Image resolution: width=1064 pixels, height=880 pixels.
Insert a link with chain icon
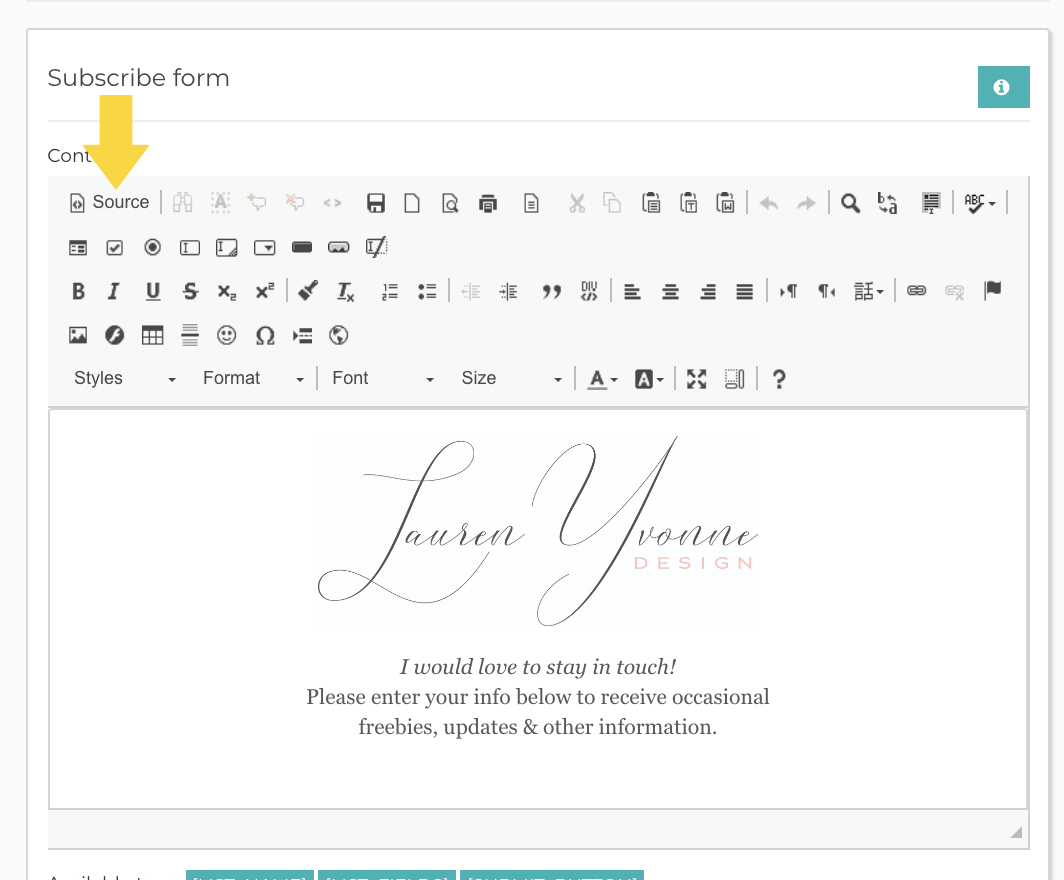tap(917, 291)
